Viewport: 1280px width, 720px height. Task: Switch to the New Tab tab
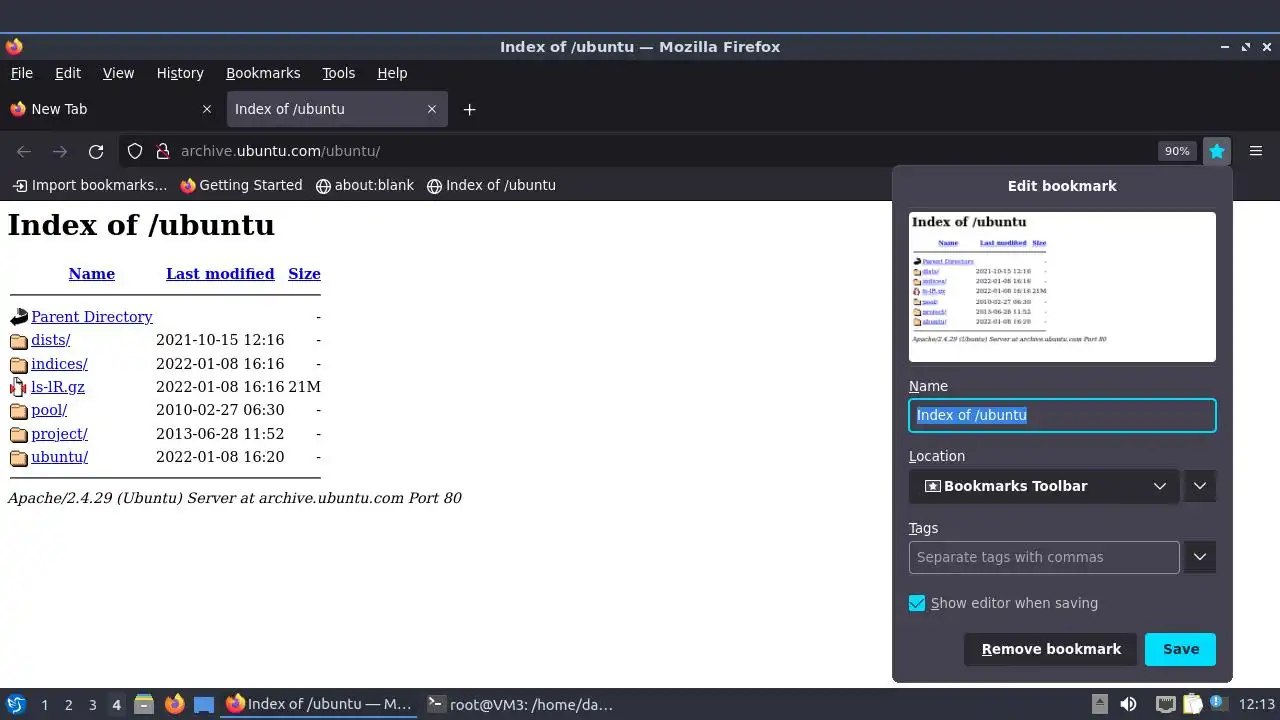click(112, 109)
